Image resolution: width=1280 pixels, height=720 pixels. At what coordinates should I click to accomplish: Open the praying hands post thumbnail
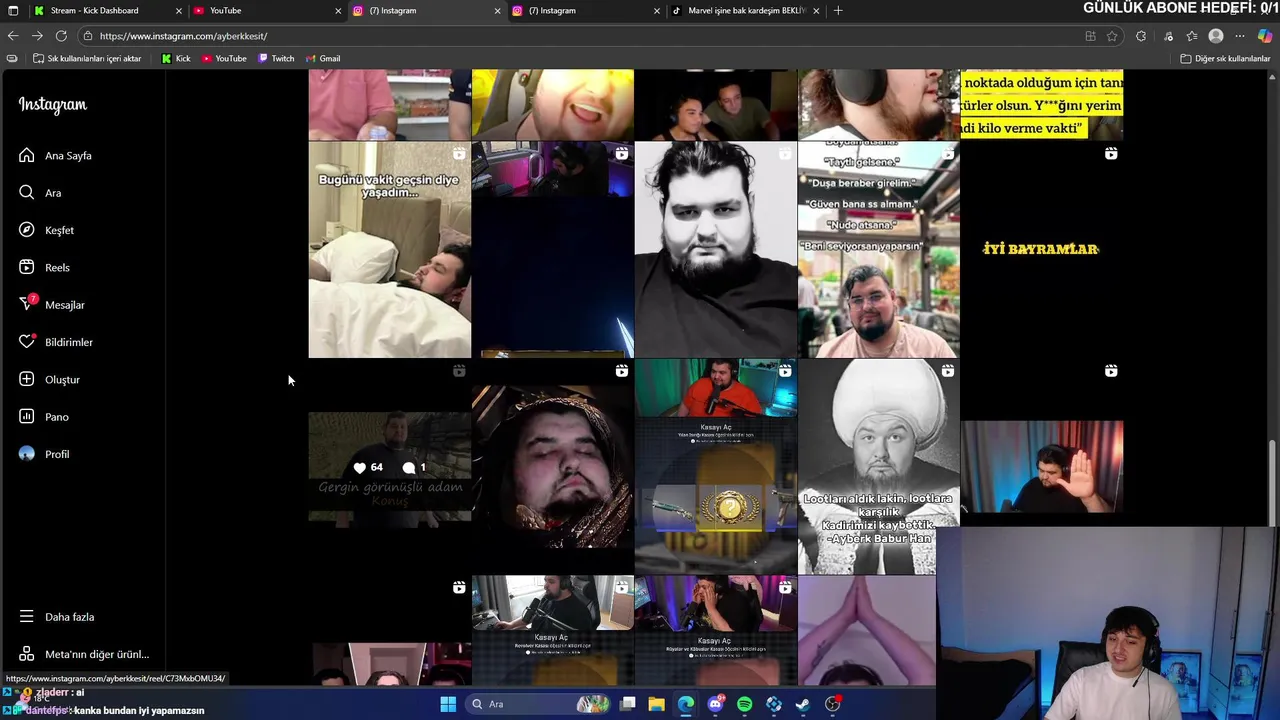pyautogui.click(x=866, y=630)
